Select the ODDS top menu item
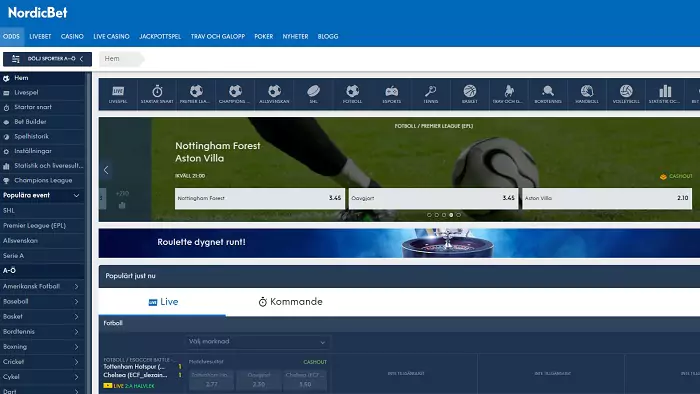The width and height of the screenshot is (700, 394). [12, 37]
